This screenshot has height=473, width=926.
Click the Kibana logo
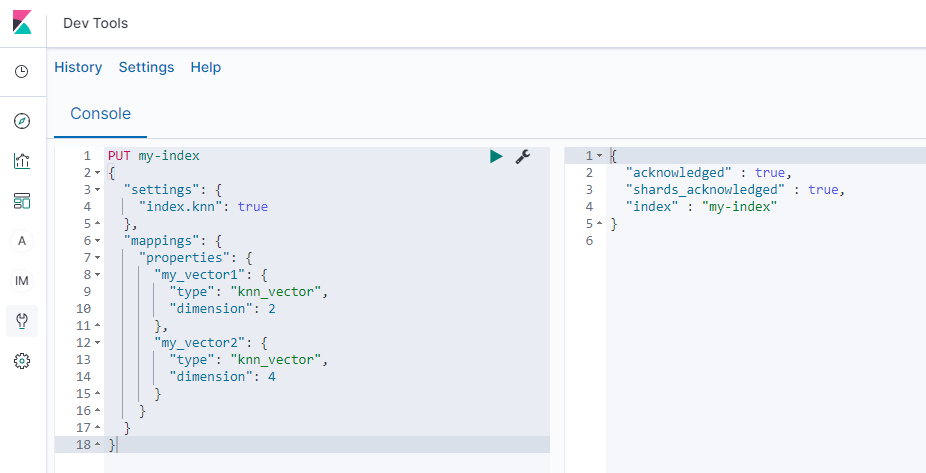click(x=22, y=22)
